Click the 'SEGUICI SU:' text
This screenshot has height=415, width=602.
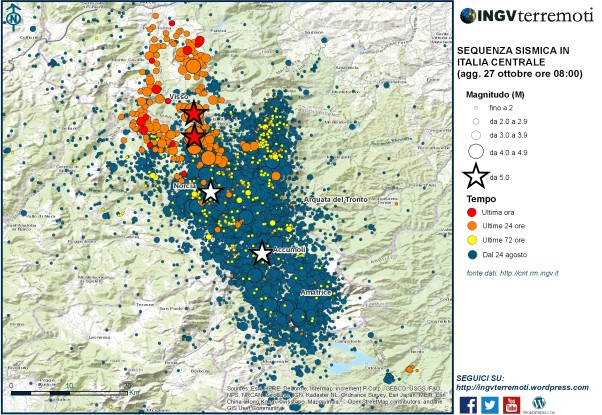point(480,378)
